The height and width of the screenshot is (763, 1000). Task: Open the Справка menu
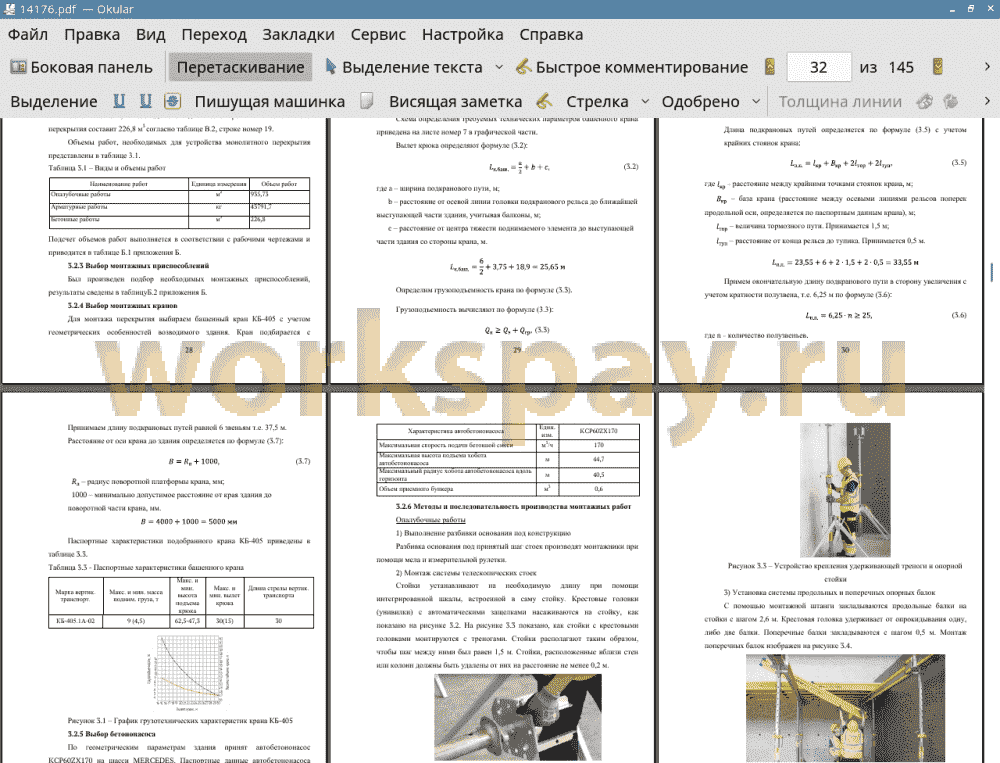(551, 34)
